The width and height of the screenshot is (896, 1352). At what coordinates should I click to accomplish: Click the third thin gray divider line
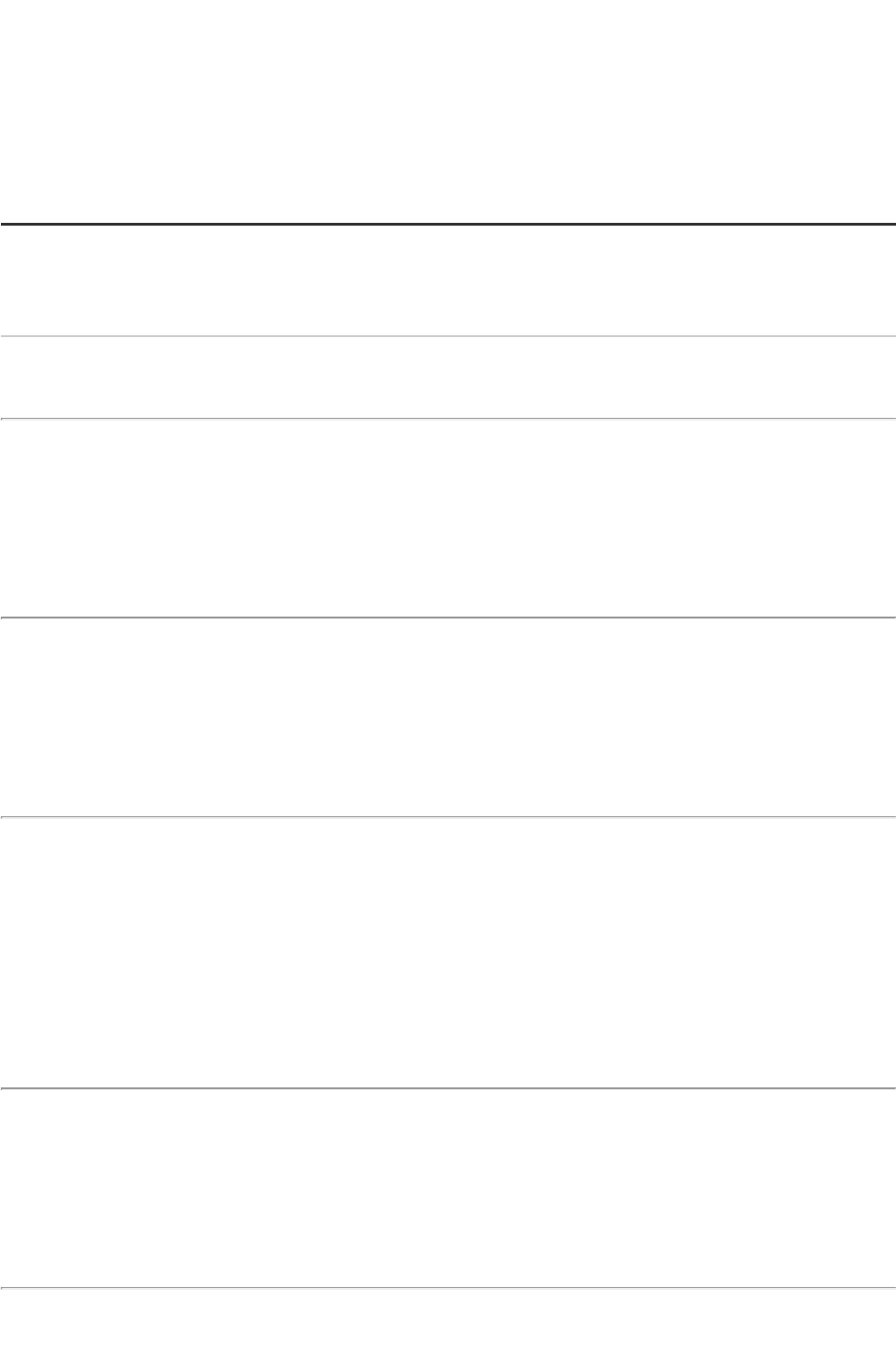click(448, 617)
